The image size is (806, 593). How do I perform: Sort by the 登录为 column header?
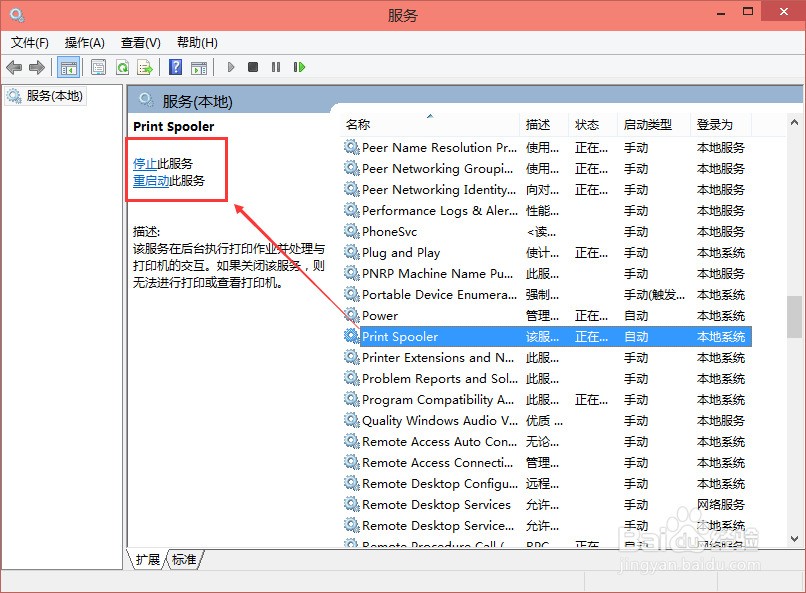[x=721, y=125]
